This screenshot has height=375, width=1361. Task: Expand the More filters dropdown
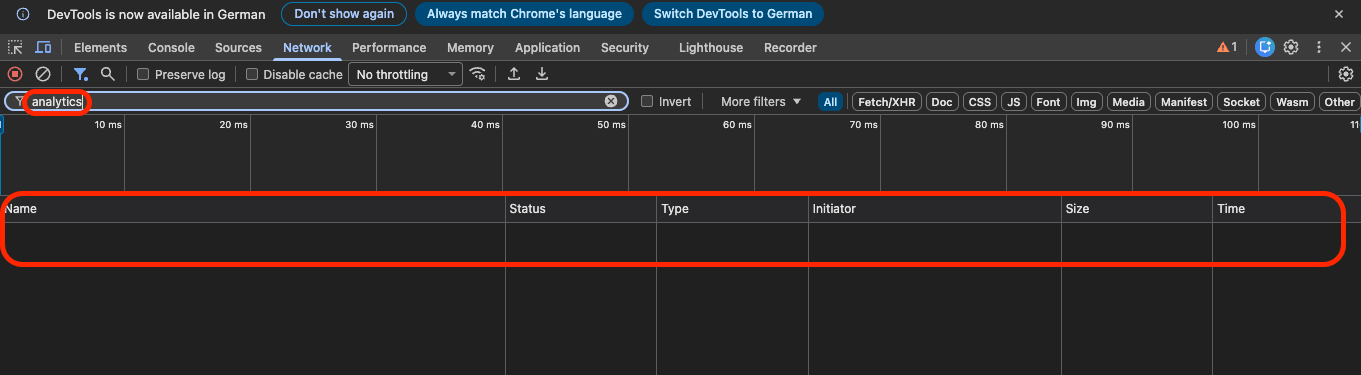click(761, 101)
